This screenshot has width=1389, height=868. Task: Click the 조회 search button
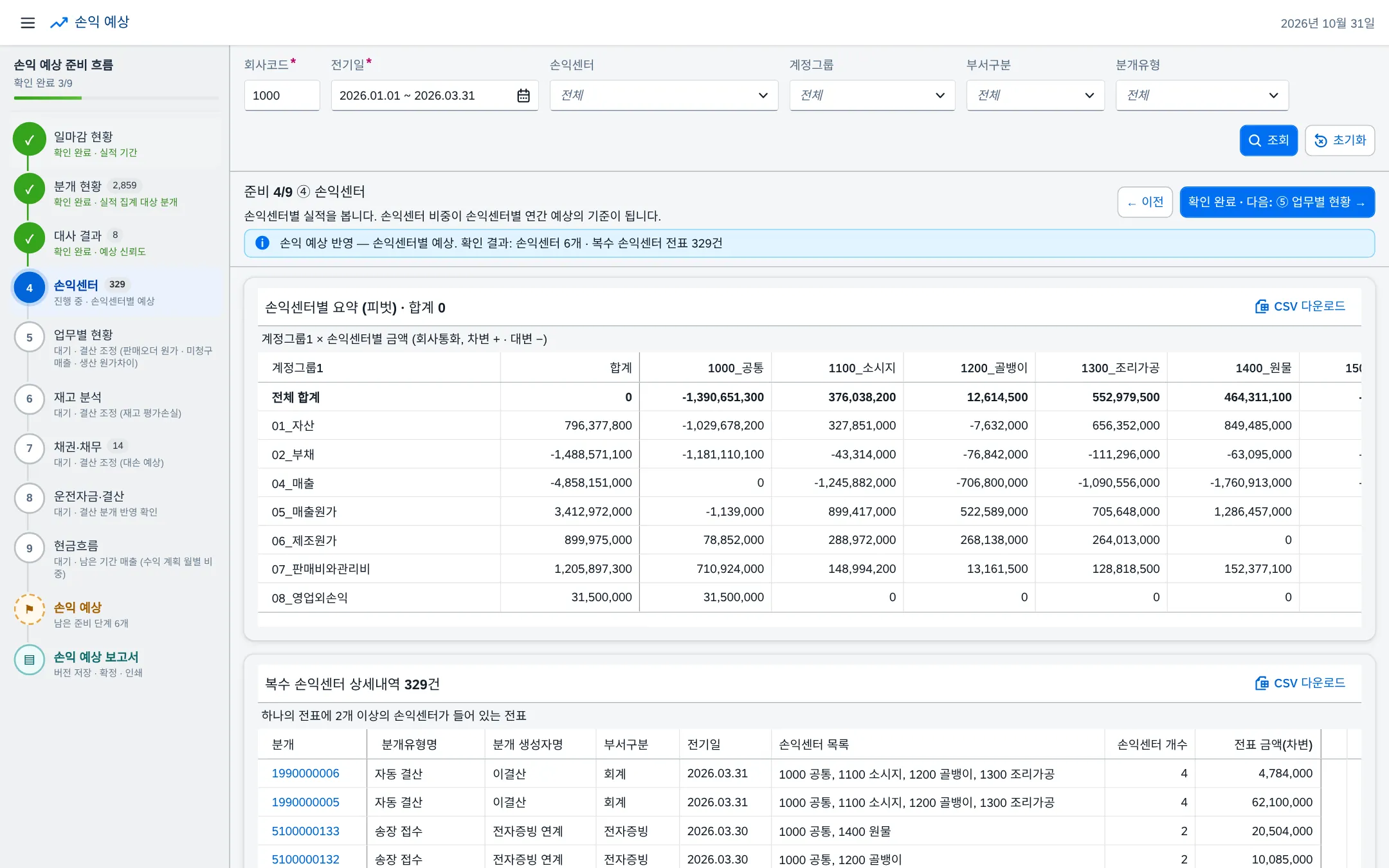(x=1268, y=140)
